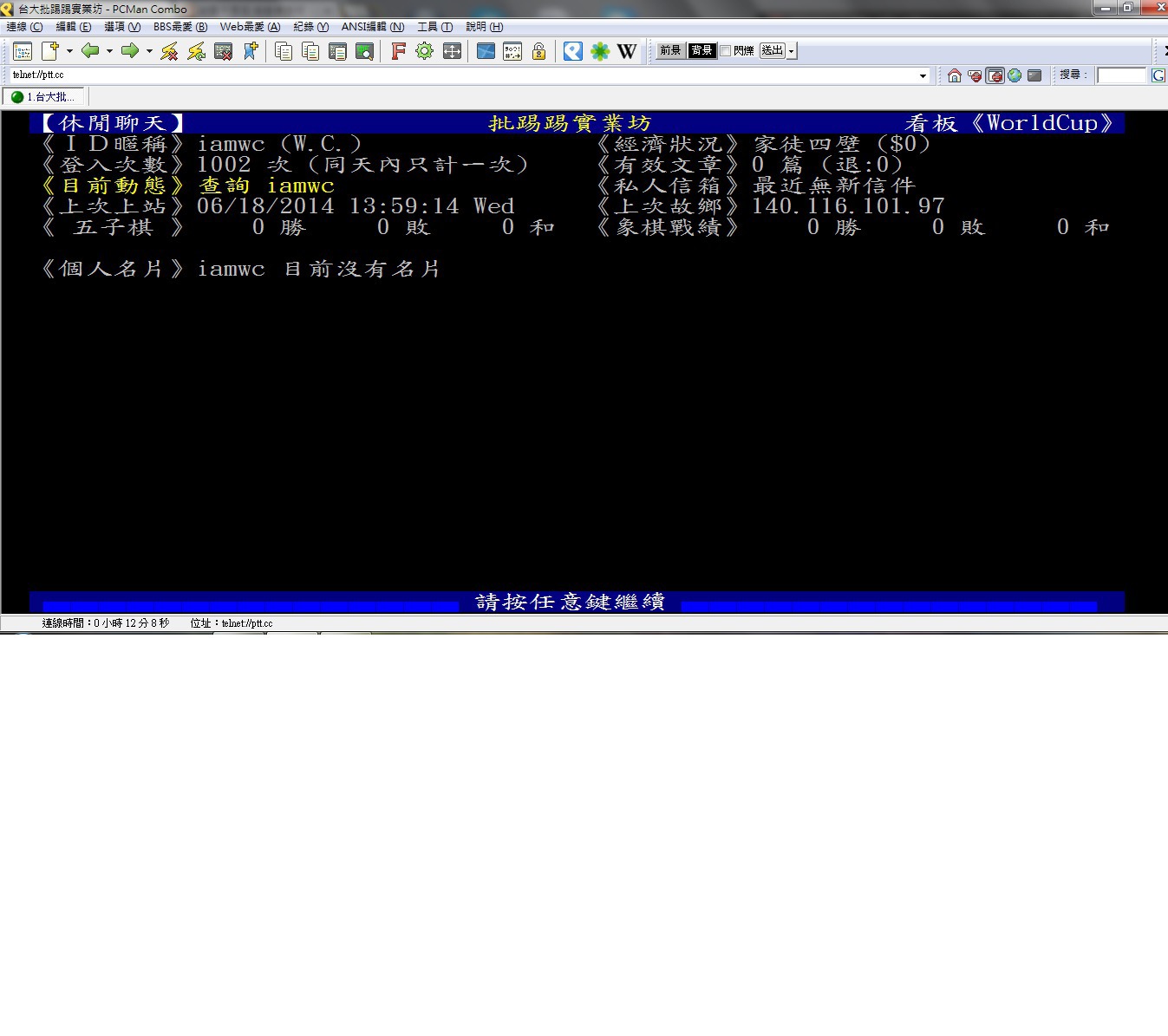Screen dimensions: 1168x1036
Task: Toggle the 閃爍 blink checkbox
Action: click(726, 51)
